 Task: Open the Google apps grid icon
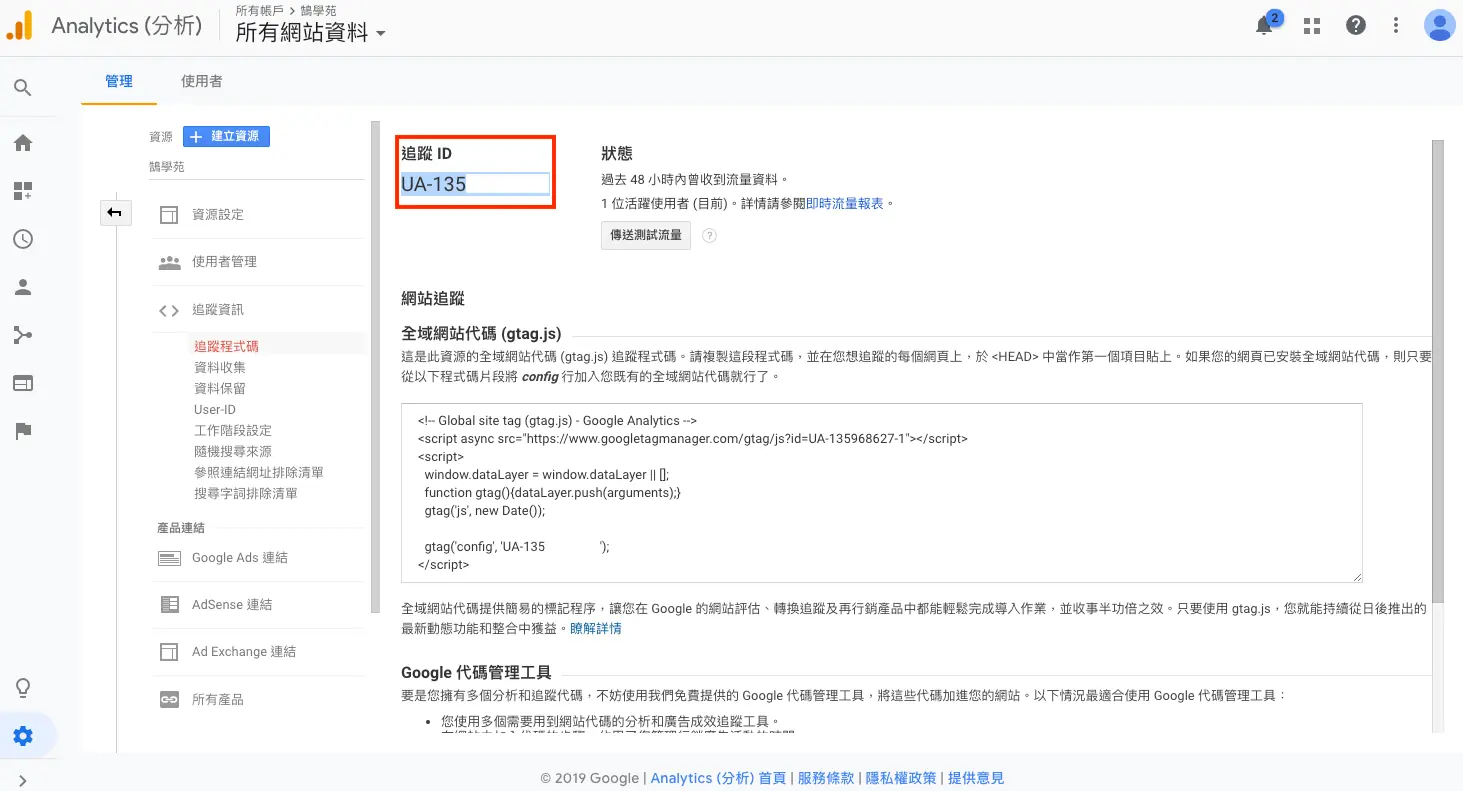click(1312, 26)
